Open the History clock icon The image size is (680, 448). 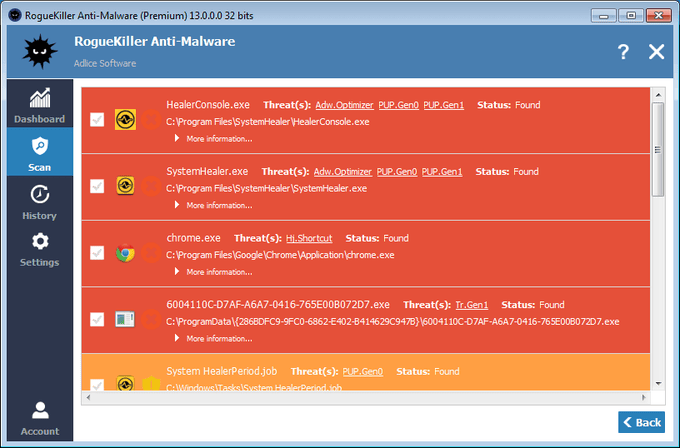pyautogui.click(x=39, y=194)
